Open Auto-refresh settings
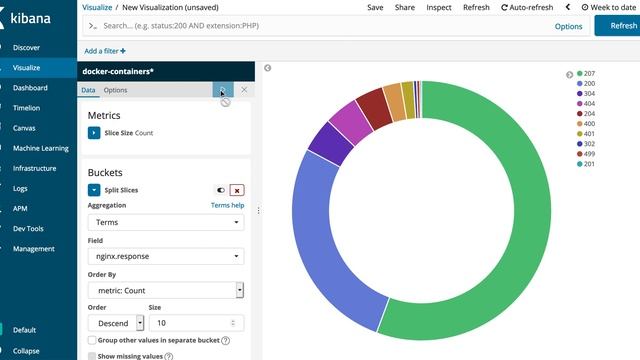 (527, 7)
